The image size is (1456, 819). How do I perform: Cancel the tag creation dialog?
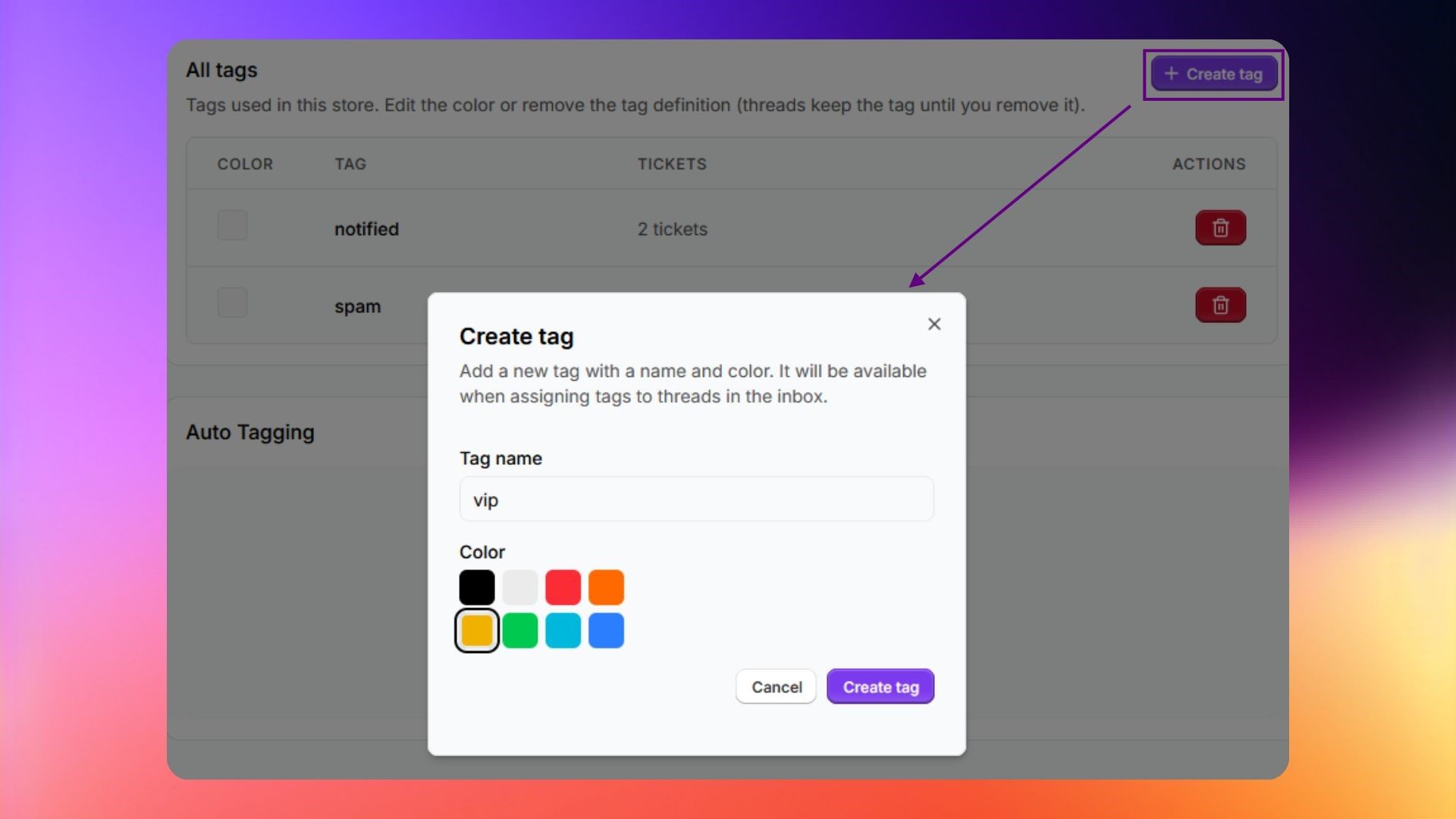point(776,686)
